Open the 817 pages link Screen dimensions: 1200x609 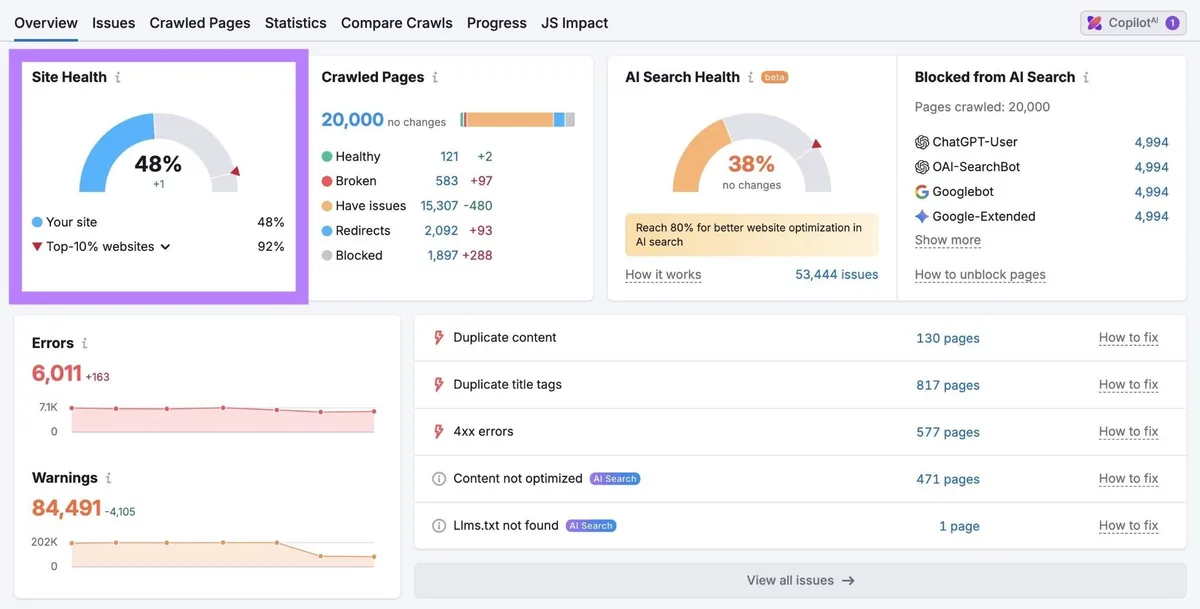[x=948, y=385]
